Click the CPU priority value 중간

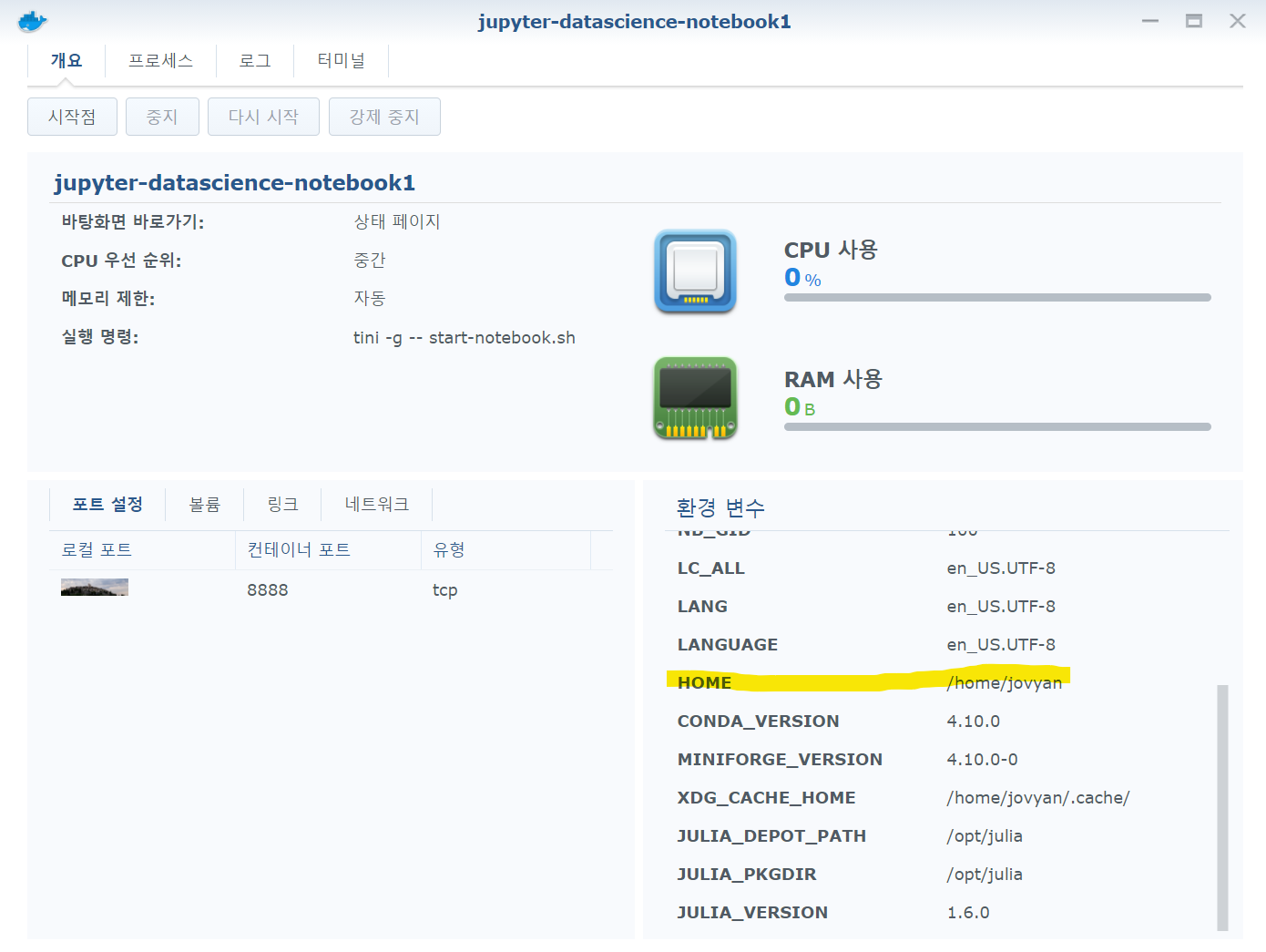(370, 260)
